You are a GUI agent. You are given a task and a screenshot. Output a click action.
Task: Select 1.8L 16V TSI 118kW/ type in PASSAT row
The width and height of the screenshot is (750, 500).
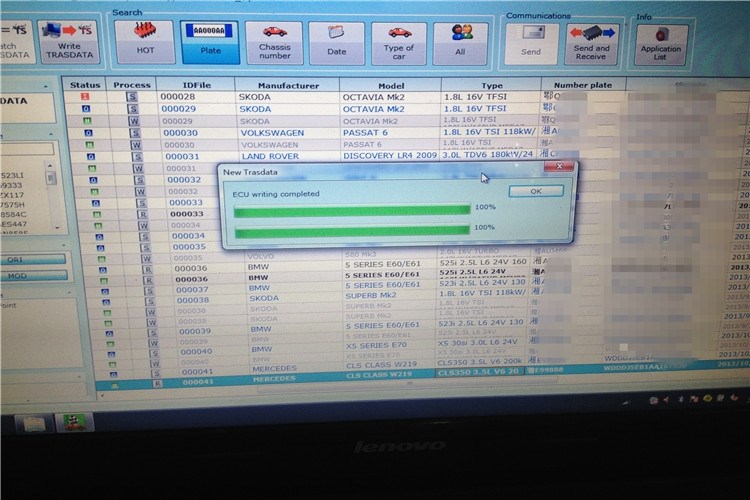[490, 132]
